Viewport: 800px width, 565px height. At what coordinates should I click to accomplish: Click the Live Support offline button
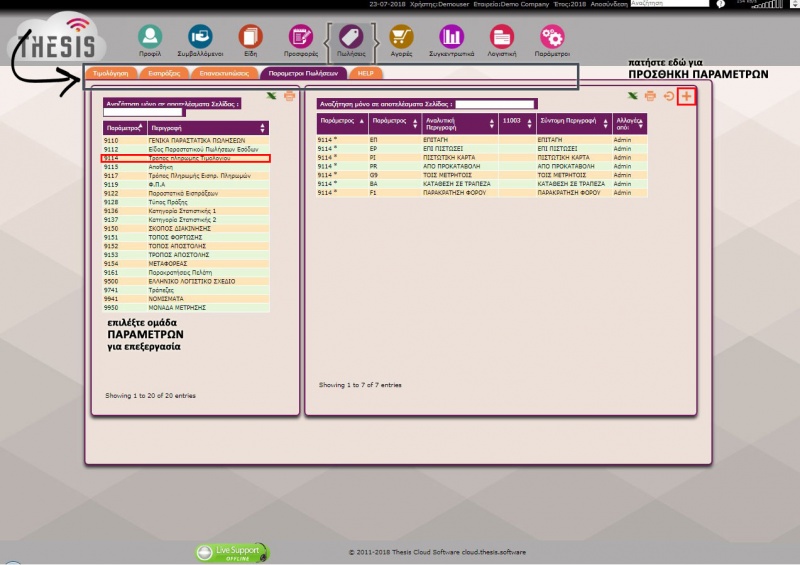[x=232, y=551]
